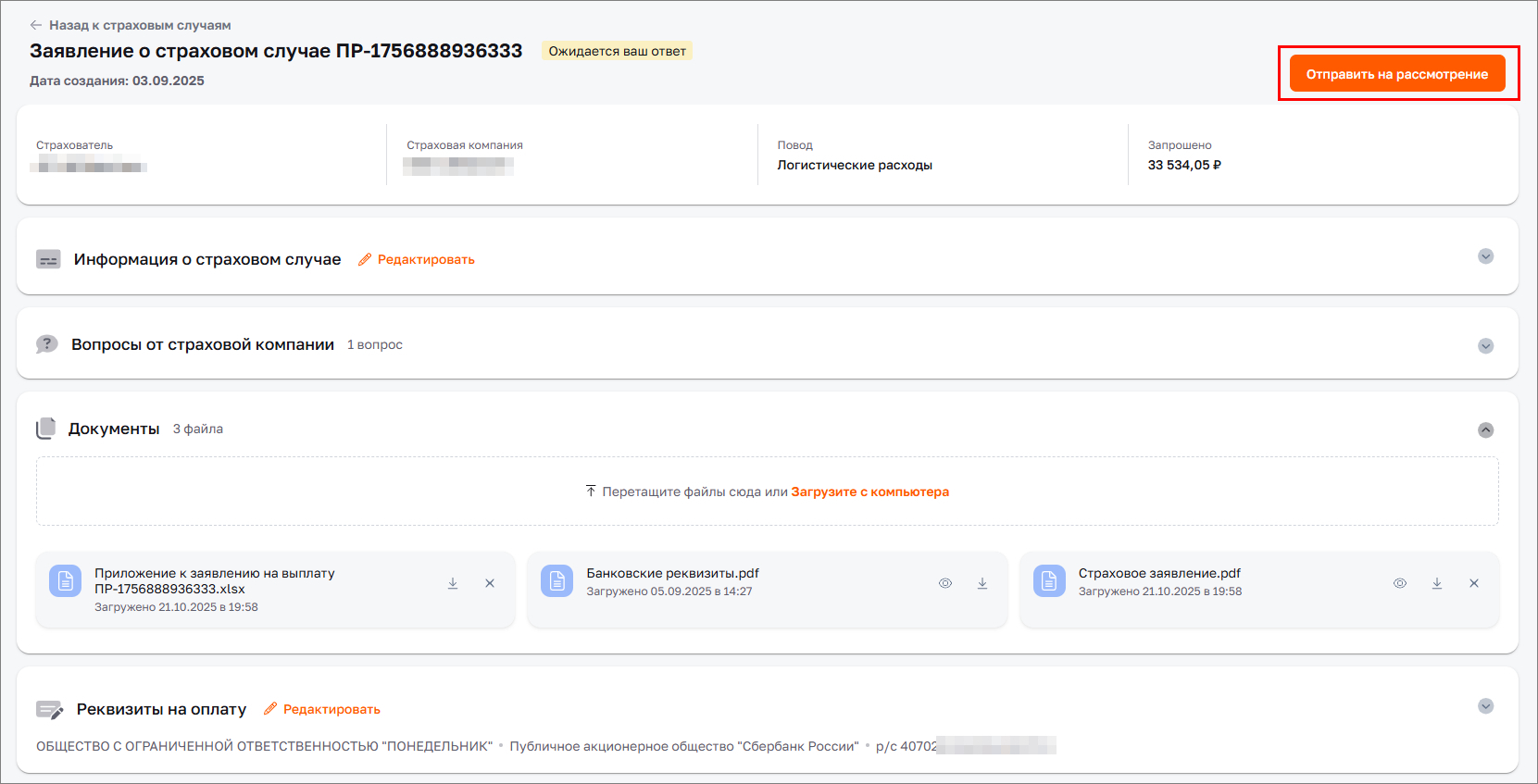This screenshot has height=784, width=1538.
Task: Click "Страховое заявление.pdf" file name
Action: pos(1159,573)
